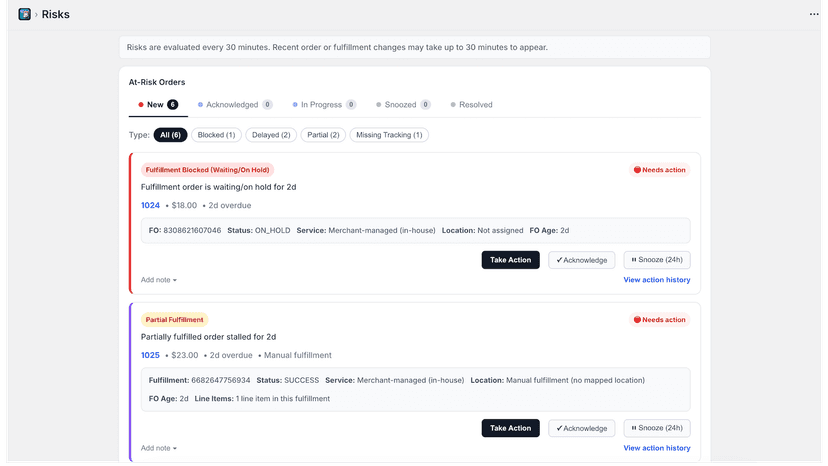
Task: Open the three-dot more options menu
Action: tap(814, 14)
